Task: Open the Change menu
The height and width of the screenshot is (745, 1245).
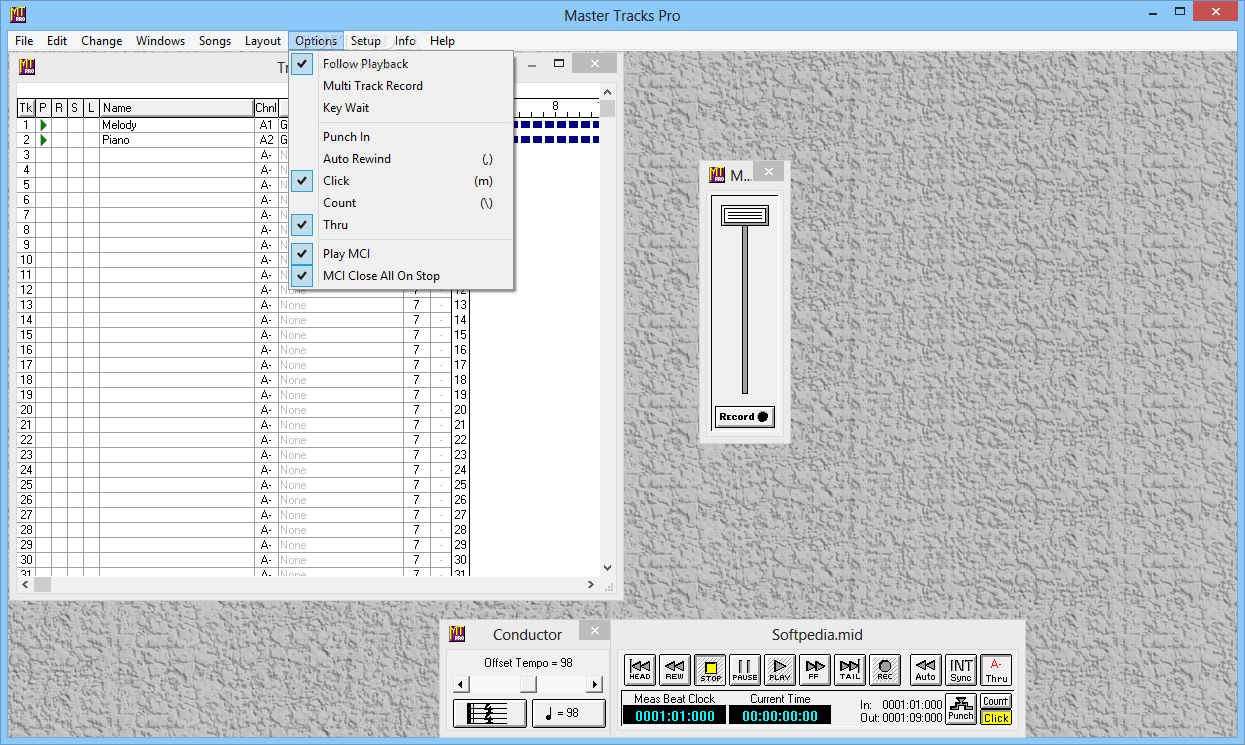Action: pos(102,41)
